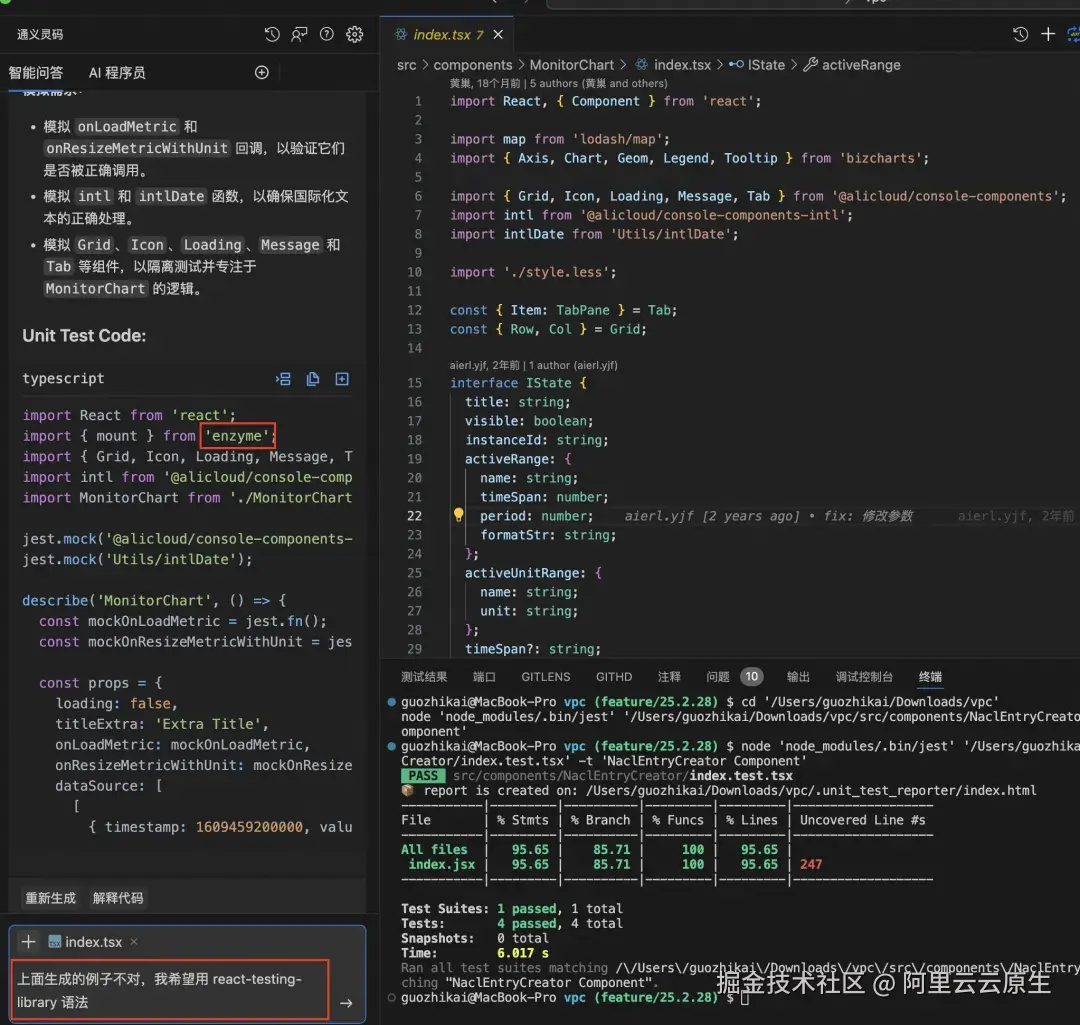Close the index.tsx editor tab
This screenshot has width=1080, height=1025.
(x=498, y=34)
